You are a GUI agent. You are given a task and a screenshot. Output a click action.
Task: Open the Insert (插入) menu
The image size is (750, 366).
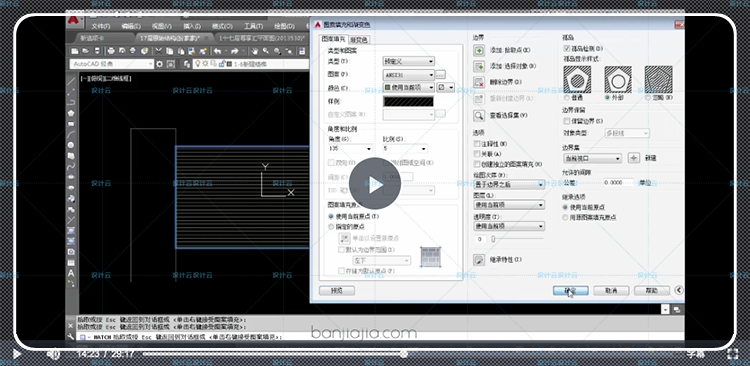(x=192, y=26)
